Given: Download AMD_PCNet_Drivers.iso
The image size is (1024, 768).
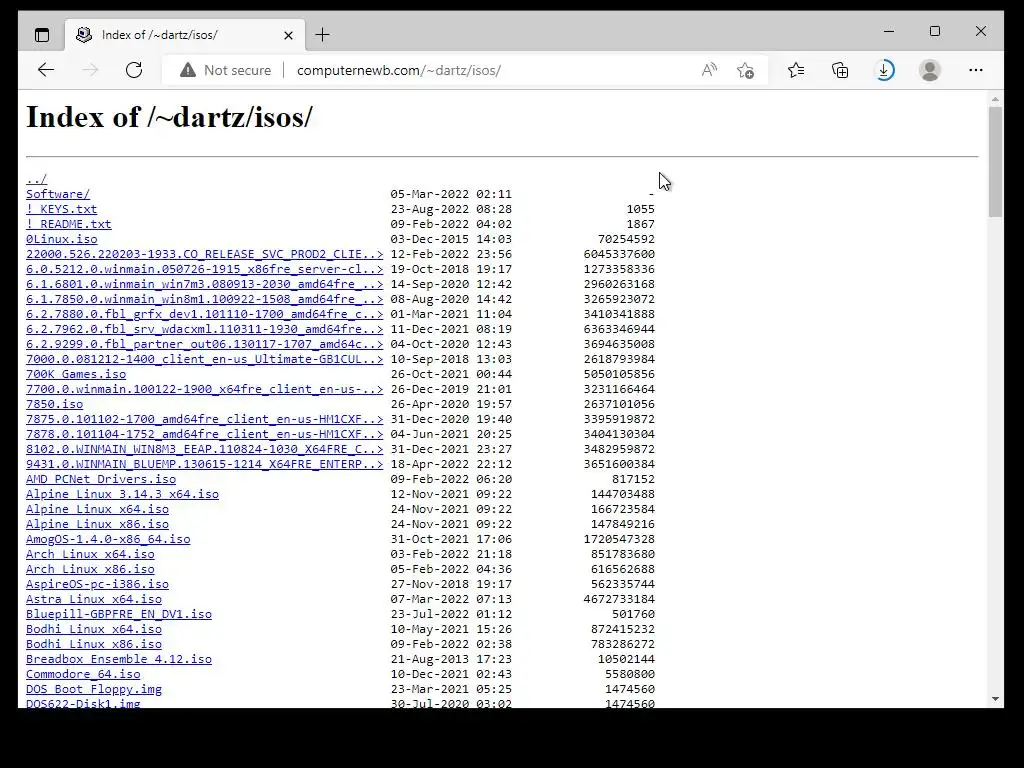Looking at the screenshot, I should [101, 479].
